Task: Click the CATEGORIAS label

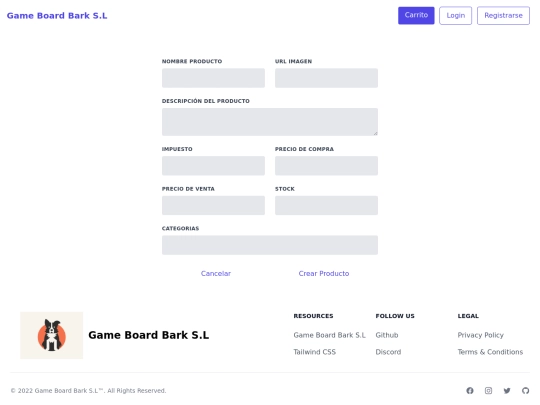Action: point(180,228)
